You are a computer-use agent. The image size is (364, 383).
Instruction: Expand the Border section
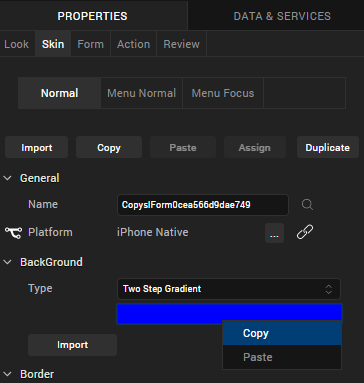(8, 374)
